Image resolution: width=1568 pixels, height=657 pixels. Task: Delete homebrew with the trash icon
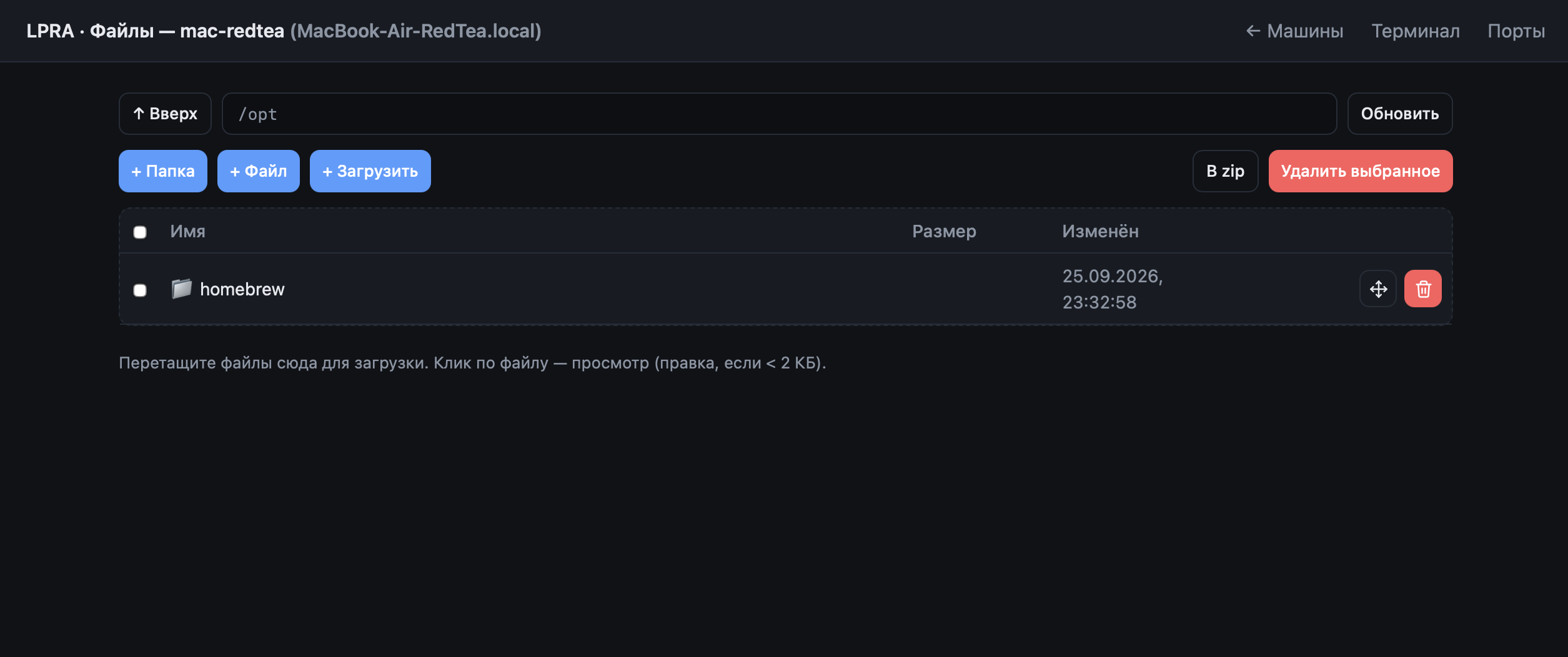coord(1423,289)
